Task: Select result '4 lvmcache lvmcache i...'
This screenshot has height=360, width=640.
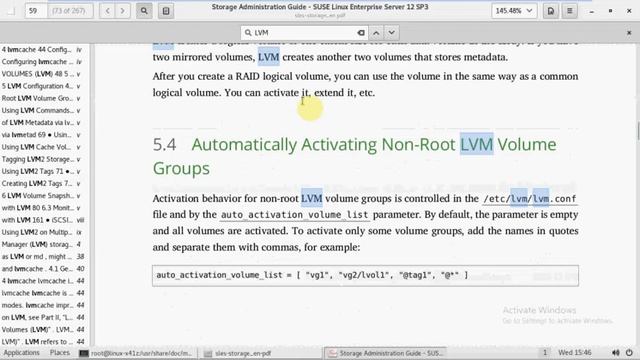Action: click(x=42, y=281)
